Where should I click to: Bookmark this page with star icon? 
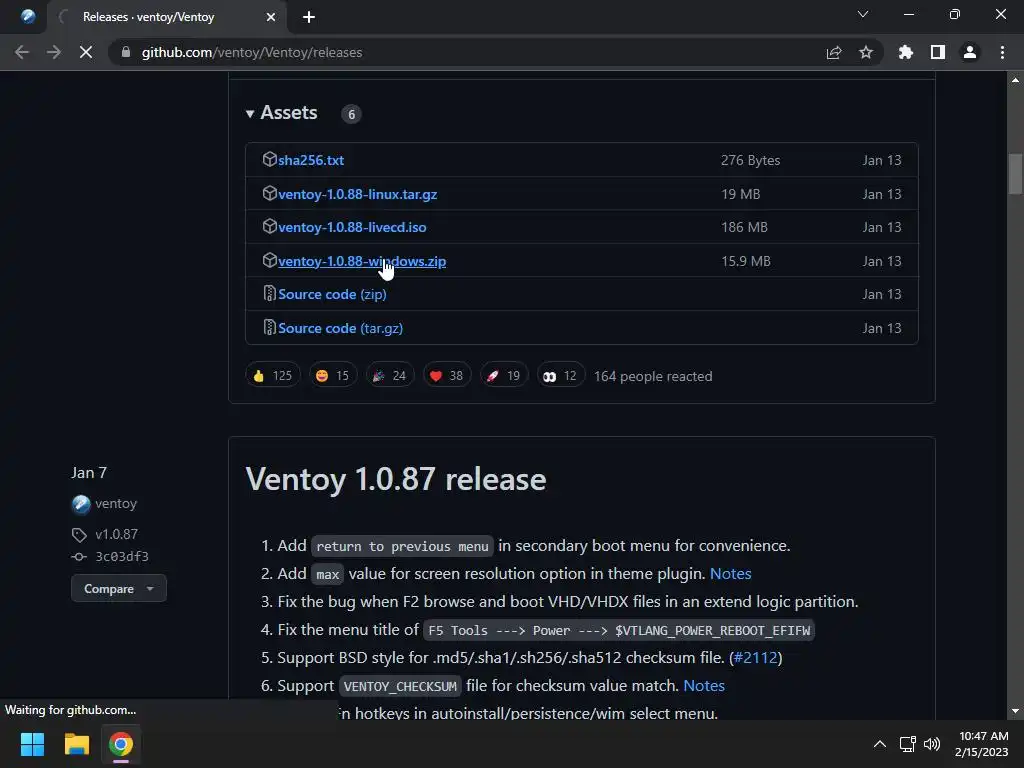tap(866, 52)
